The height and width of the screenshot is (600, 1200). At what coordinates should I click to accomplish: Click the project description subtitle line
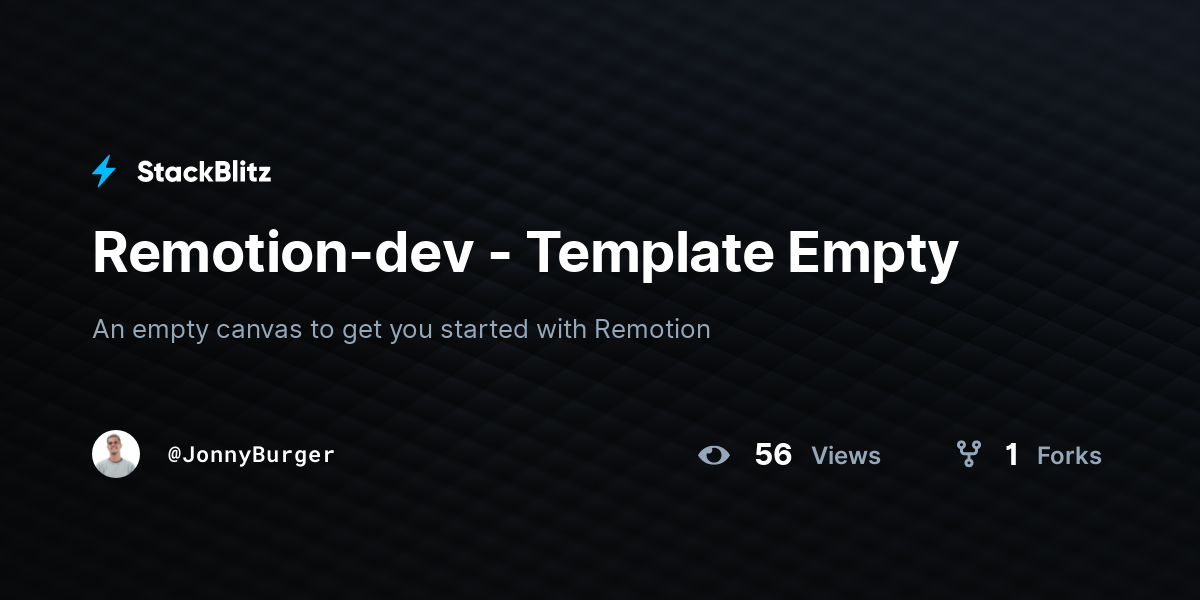point(401,329)
